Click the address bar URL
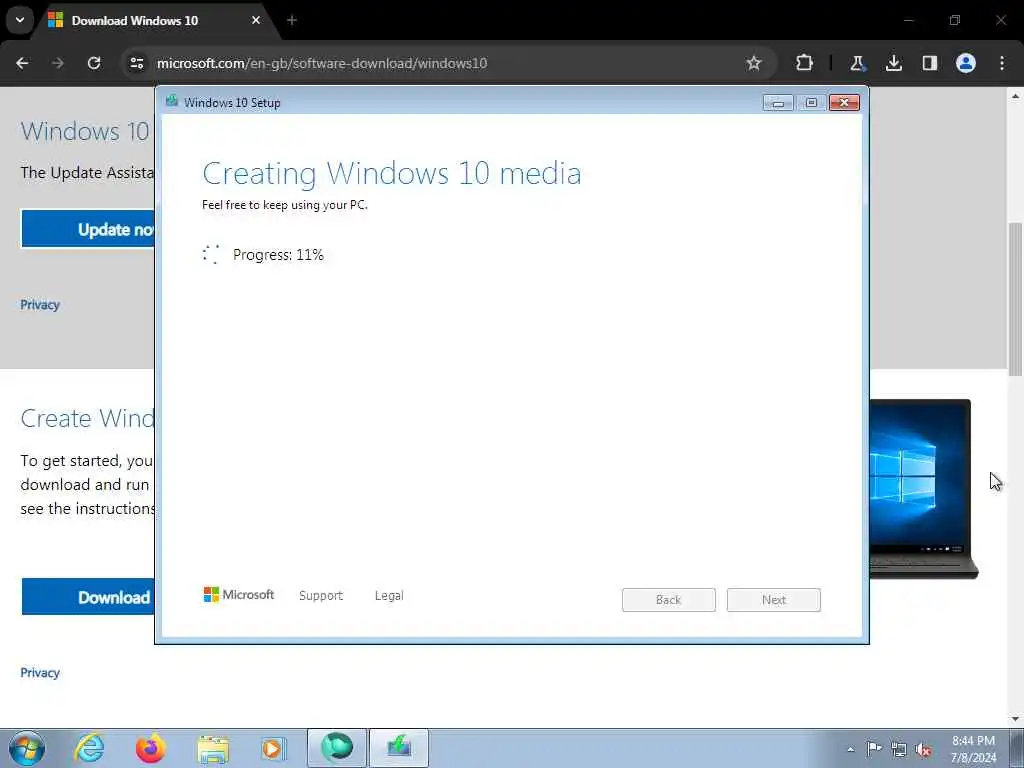The height and width of the screenshot is (768, 1024). (x=322, y=63)
